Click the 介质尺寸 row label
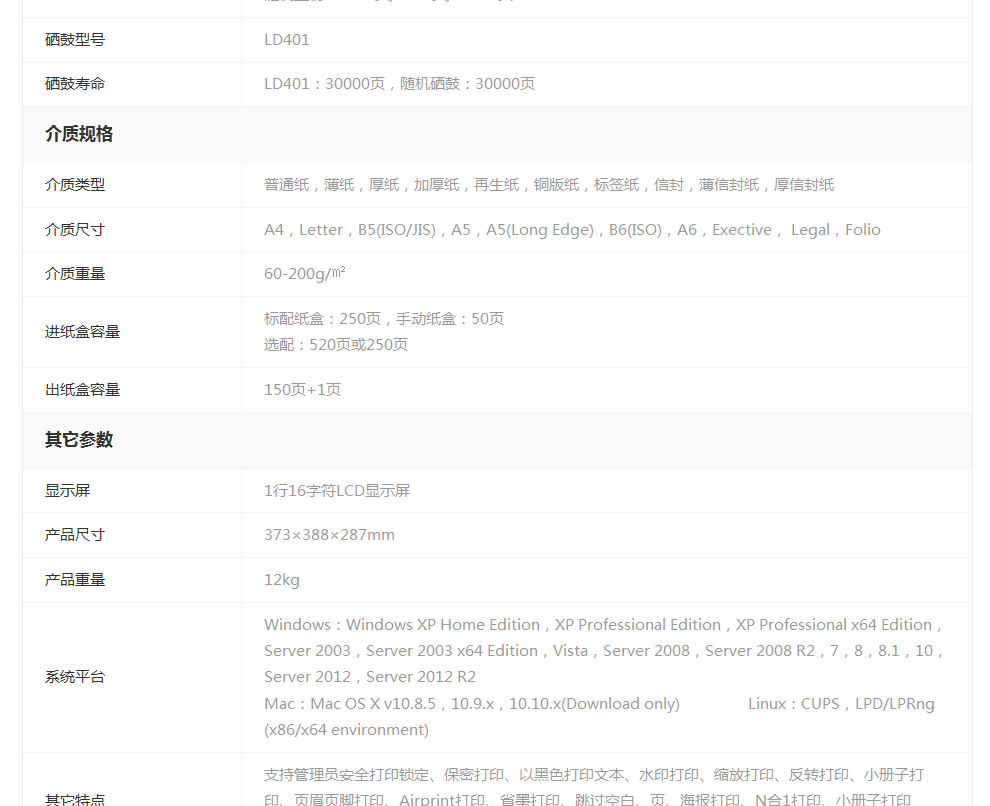Image resolution: width=990 pixels, height=806 pixels. pyautogui.click(x=75, y=230)
